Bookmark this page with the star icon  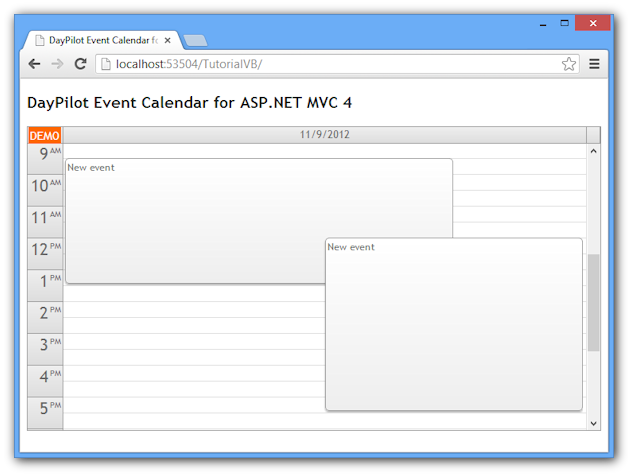[569, 64]
